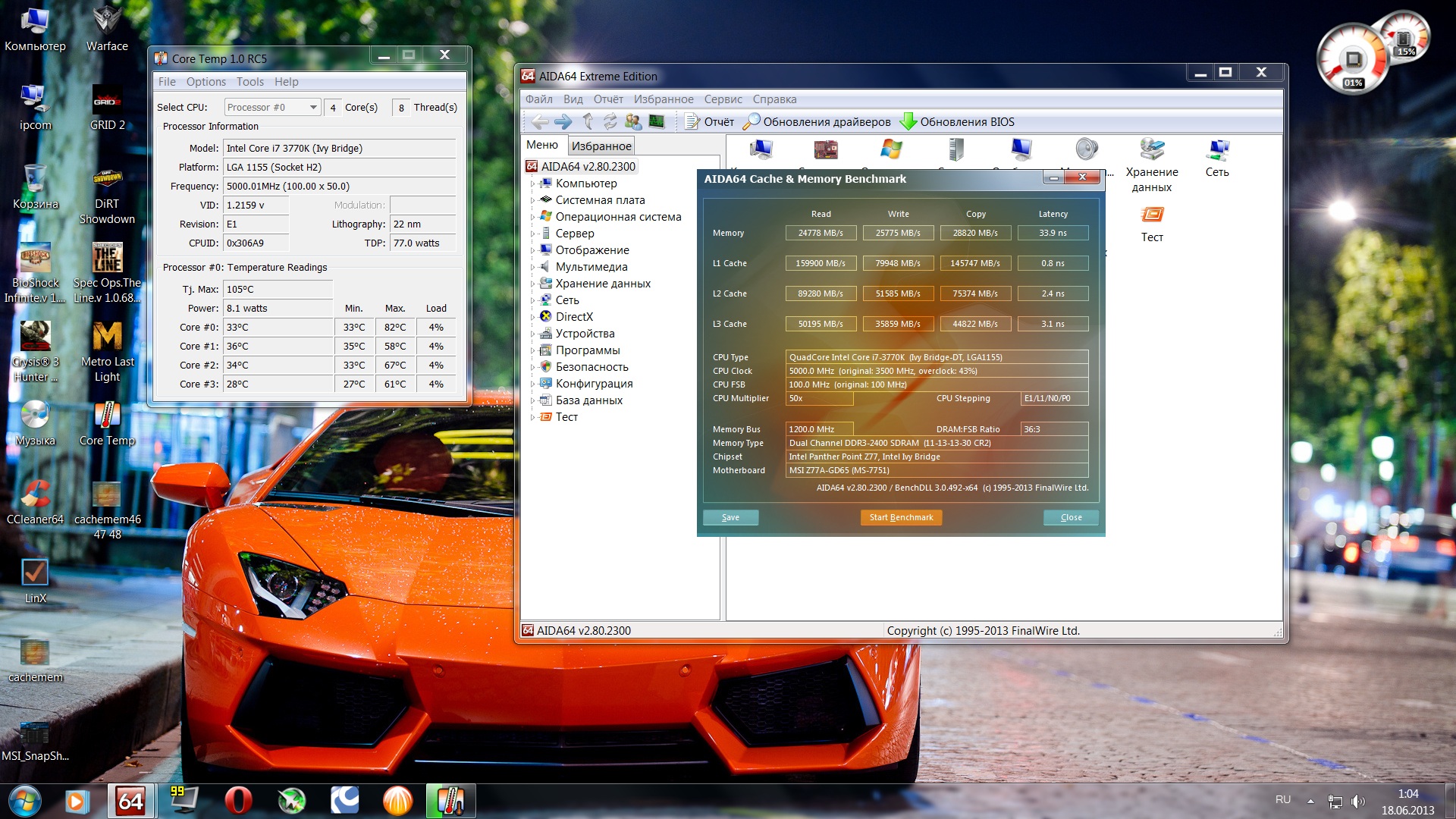Open the green monitor diagnostics toolbar icon
Viewport: 1456px width, 819px height.
pyautogui.click(x=657, y=121)
